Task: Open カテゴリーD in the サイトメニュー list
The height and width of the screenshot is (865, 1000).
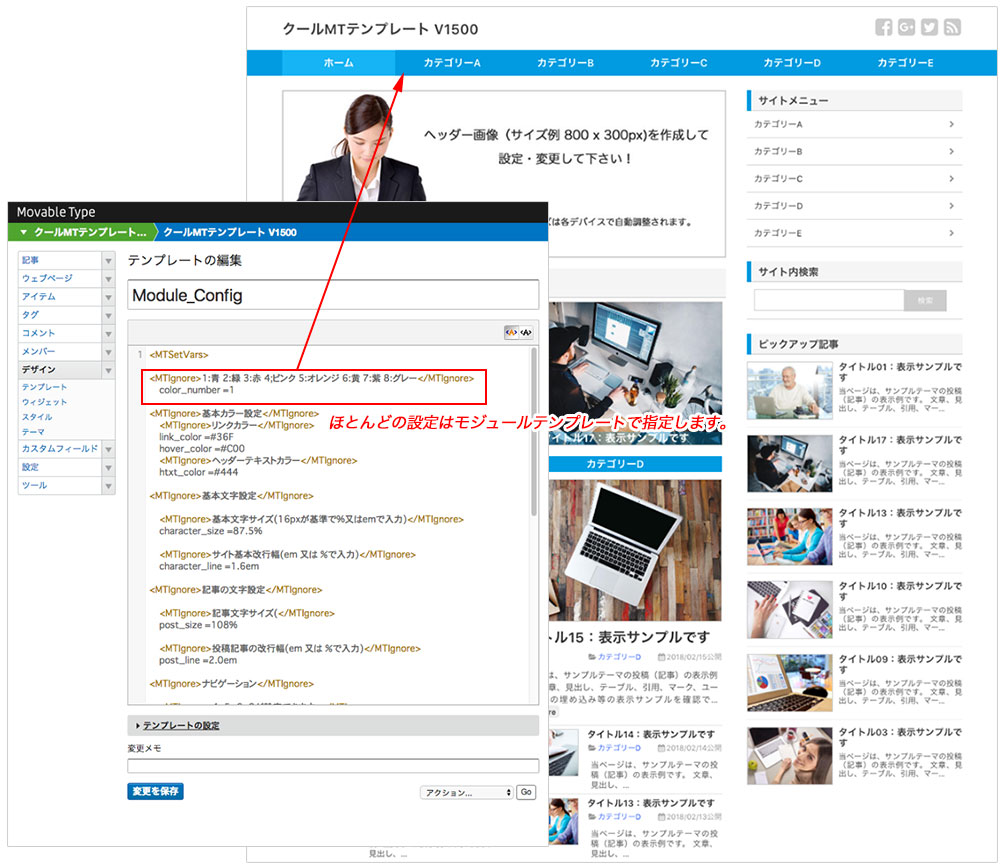Action: [855, 206]
